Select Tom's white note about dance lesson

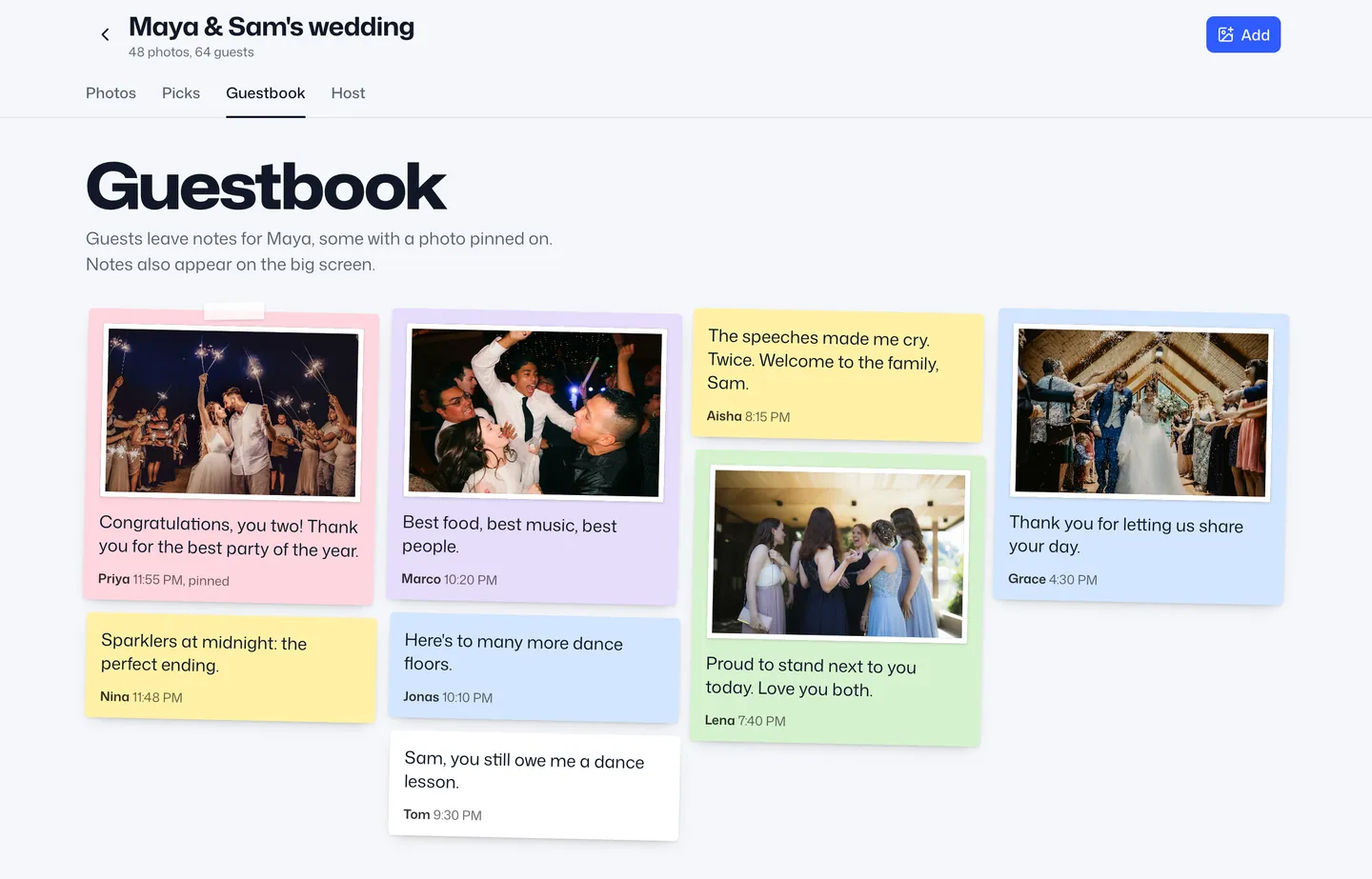[535, 785]
